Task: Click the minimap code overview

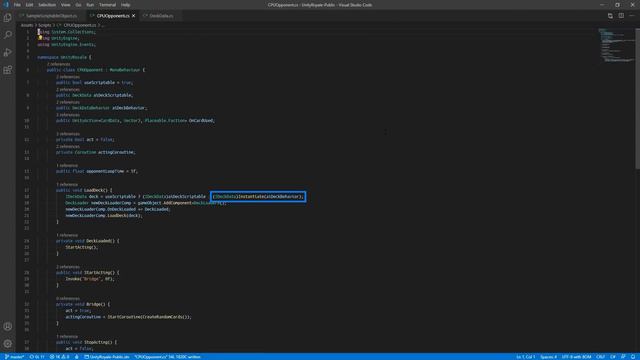Action: [616, 46]
